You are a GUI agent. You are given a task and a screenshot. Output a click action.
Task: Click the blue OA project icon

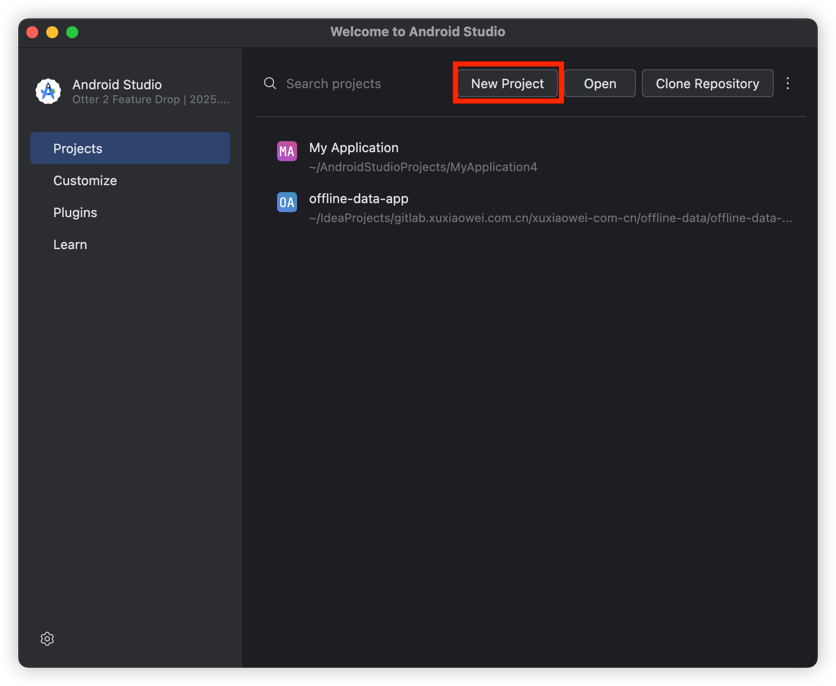coord(287,202)
